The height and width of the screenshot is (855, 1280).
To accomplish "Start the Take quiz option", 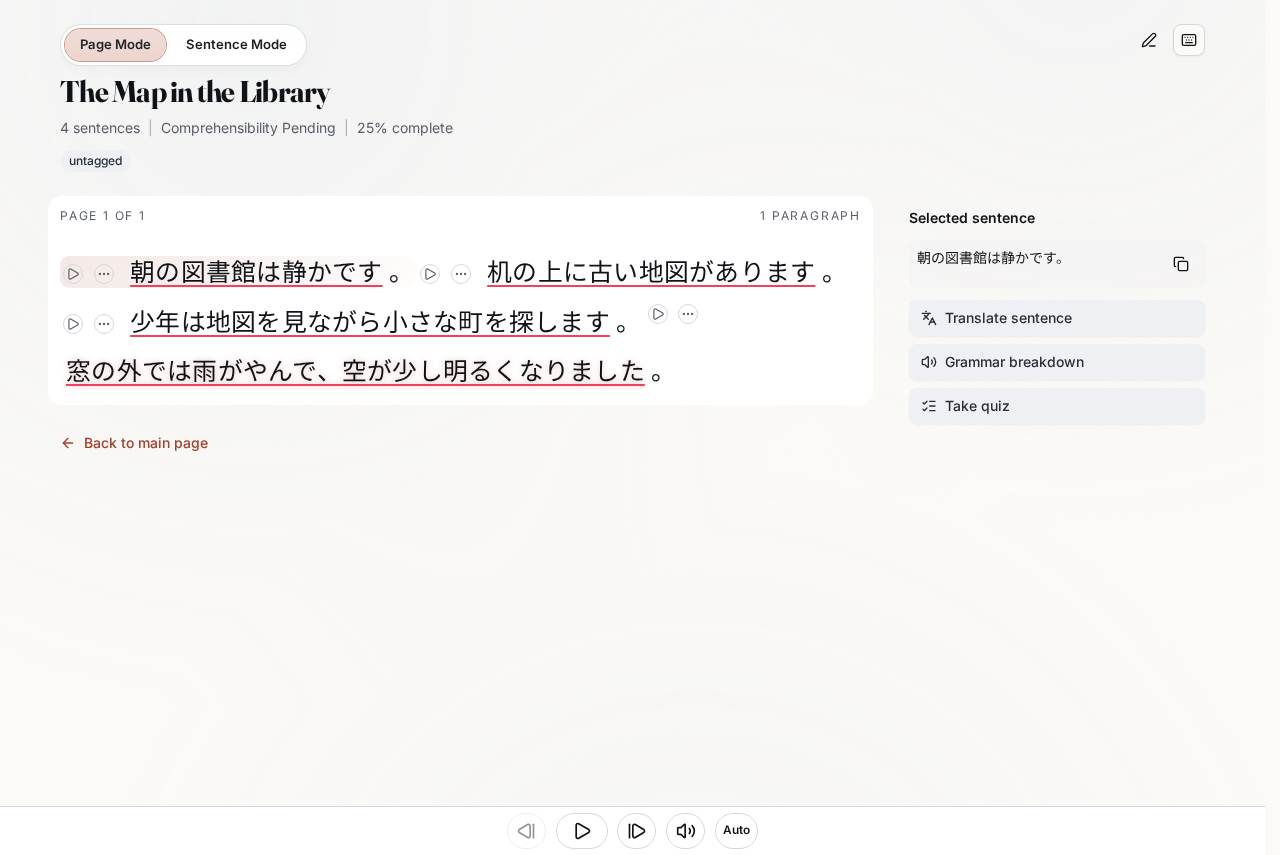I will [x=1057, y=406].
